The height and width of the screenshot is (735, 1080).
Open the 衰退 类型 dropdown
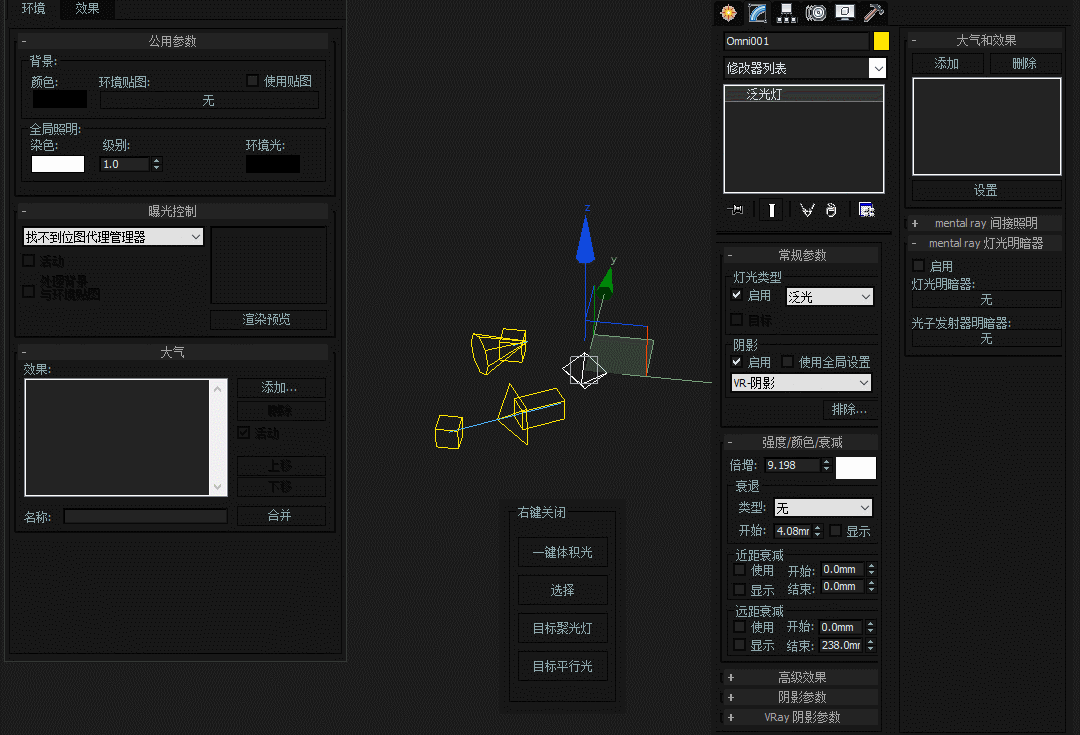[823, 508]
